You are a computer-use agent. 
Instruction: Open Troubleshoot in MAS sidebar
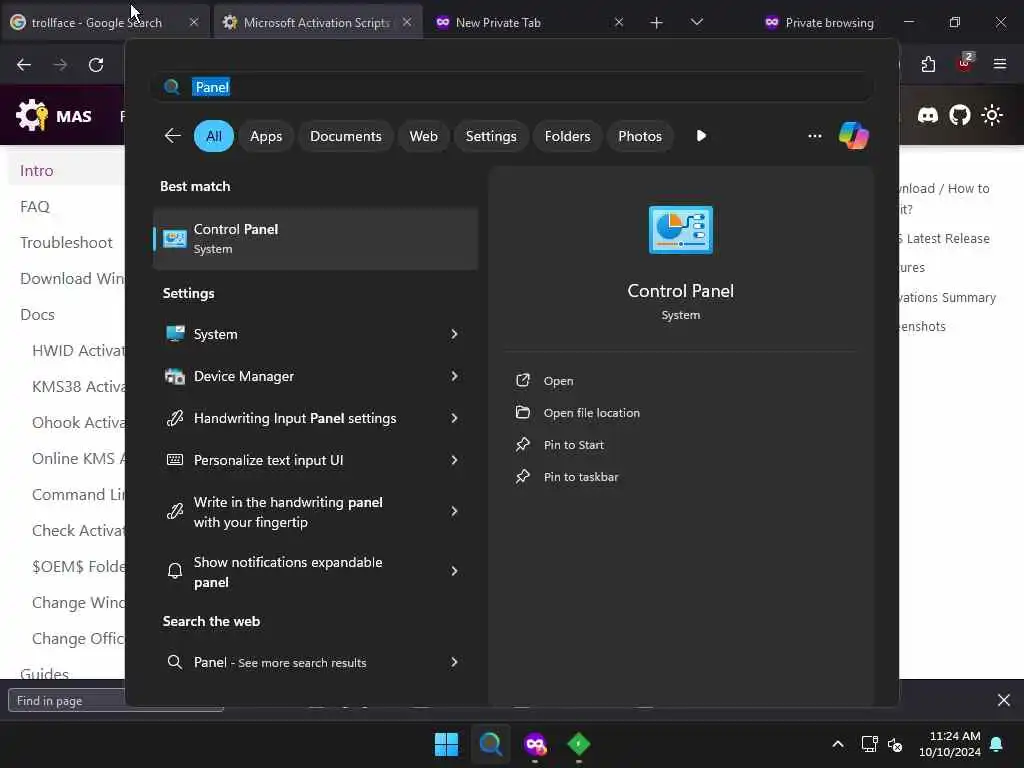point(66,242)
